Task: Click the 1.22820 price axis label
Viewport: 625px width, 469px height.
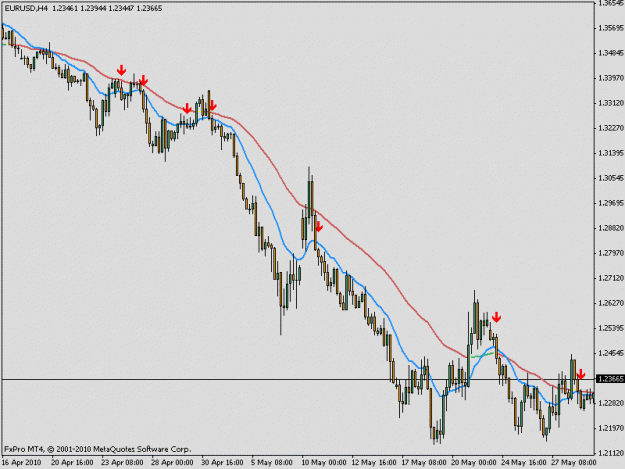Action: coord(611,403)
